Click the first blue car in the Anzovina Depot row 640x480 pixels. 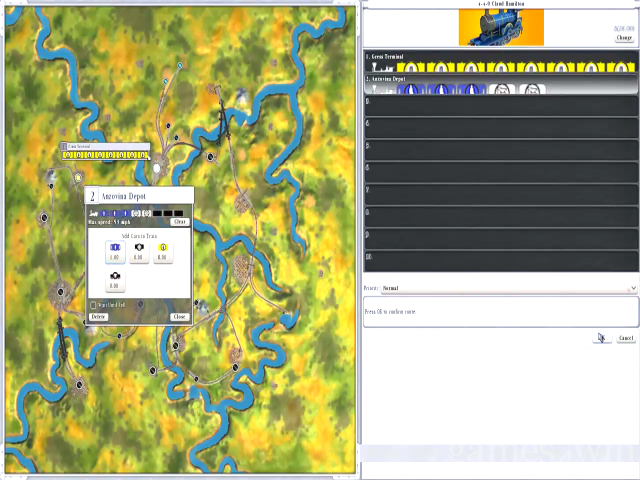click(x=405, y=89)
